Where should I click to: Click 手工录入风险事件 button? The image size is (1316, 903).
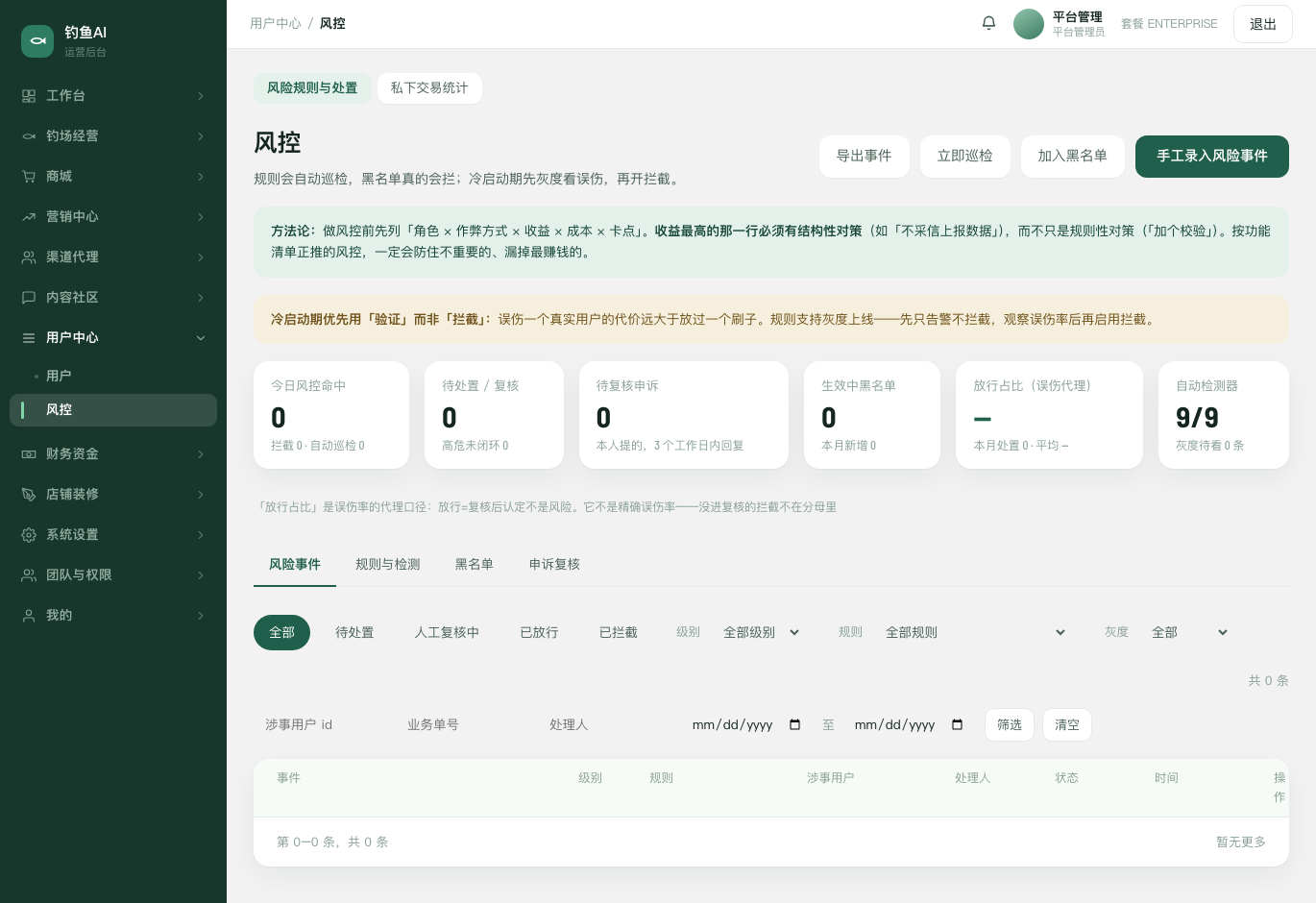click(1212, 157)
